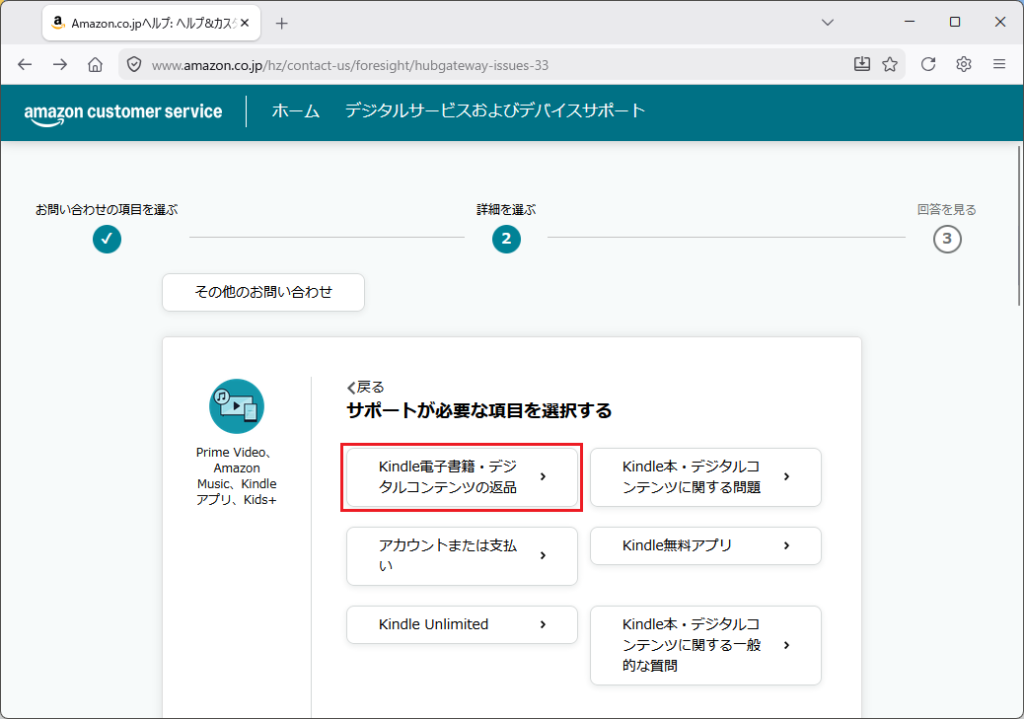Viewport: 1024px width, 719px height.
Task: Click the amazon customer service logo
Action: click(123, 113)
